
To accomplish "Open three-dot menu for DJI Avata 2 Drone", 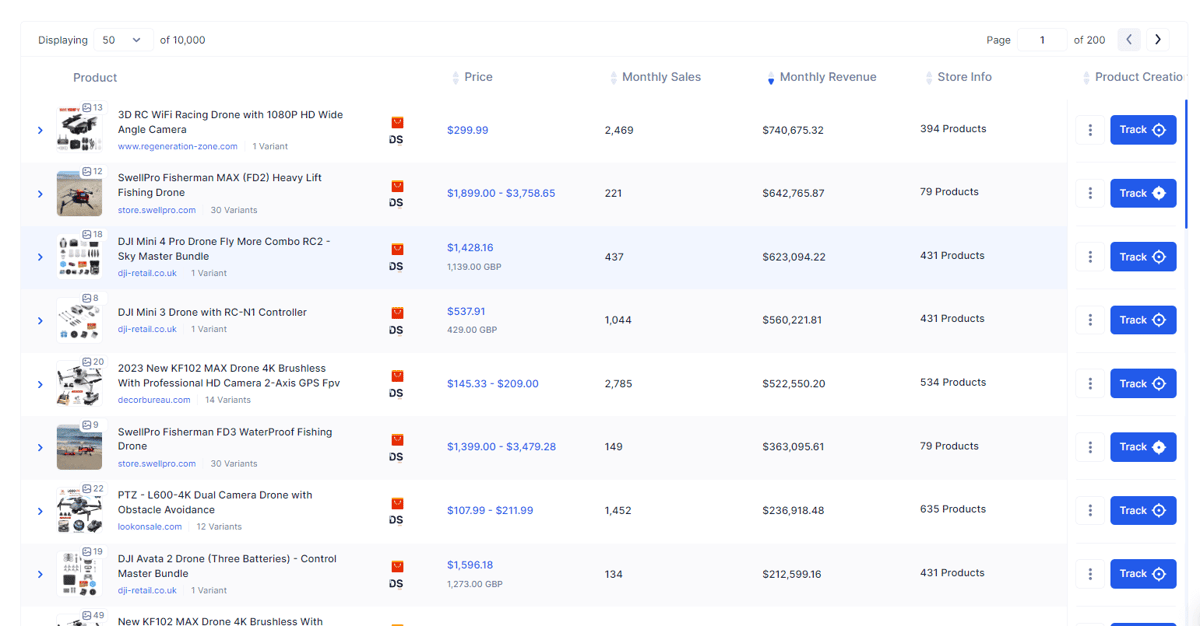I will click(x=1090, y=574).
